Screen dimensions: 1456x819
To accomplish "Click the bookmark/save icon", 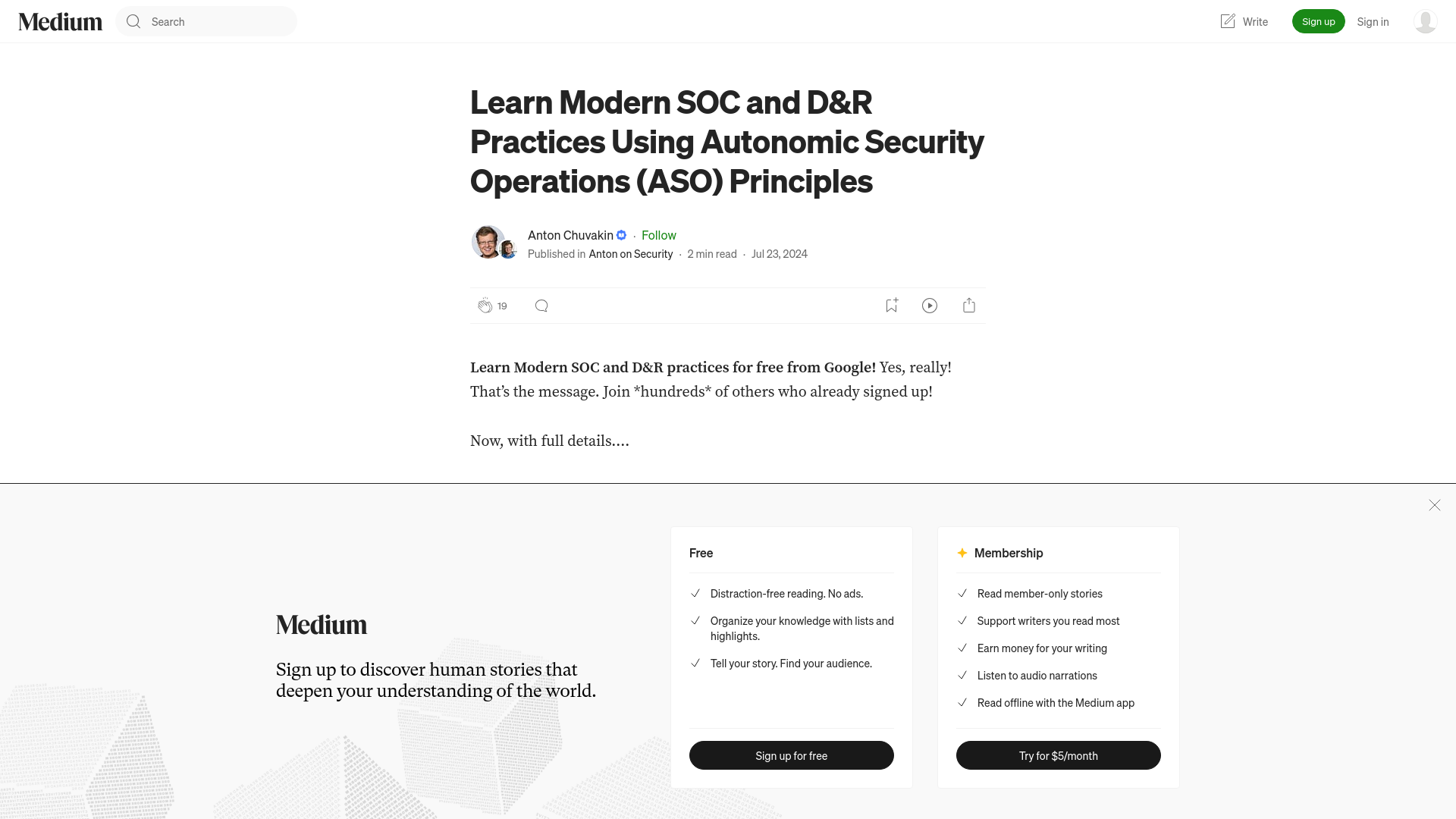I will [891, 305].
